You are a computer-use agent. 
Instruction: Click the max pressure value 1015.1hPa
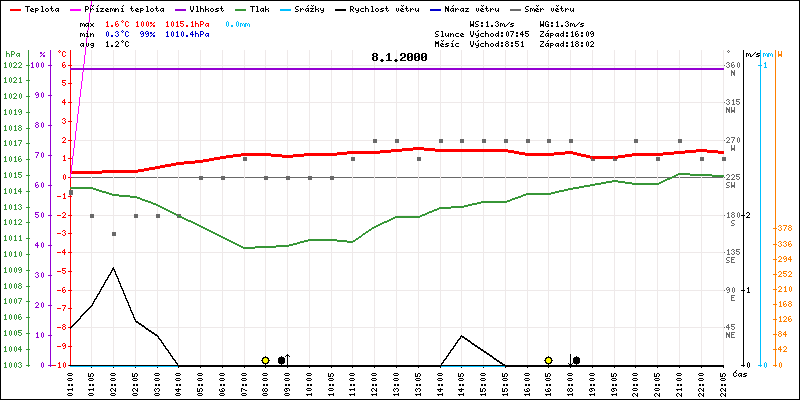187,22
